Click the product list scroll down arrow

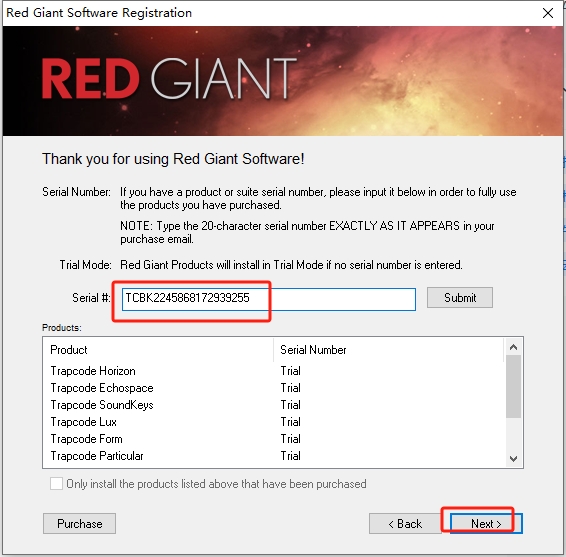(513, 459)
